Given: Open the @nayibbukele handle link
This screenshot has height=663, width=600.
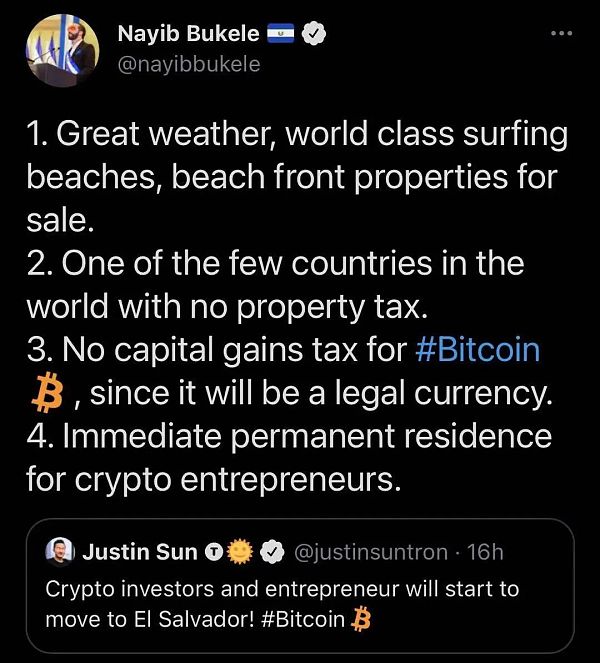Looking at the screenshot, I should pyautogui.click(x=189, y=64).
